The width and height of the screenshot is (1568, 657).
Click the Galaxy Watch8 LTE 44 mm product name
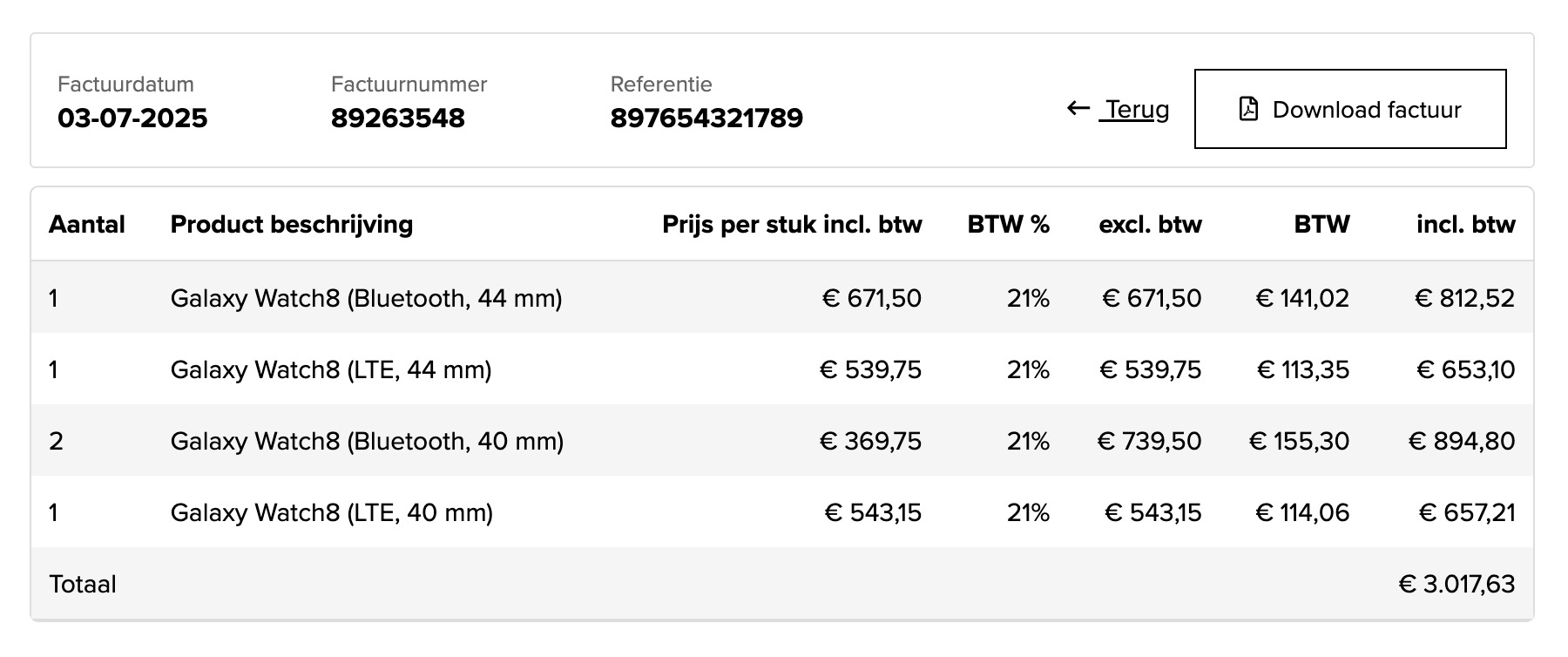[331, 369]
